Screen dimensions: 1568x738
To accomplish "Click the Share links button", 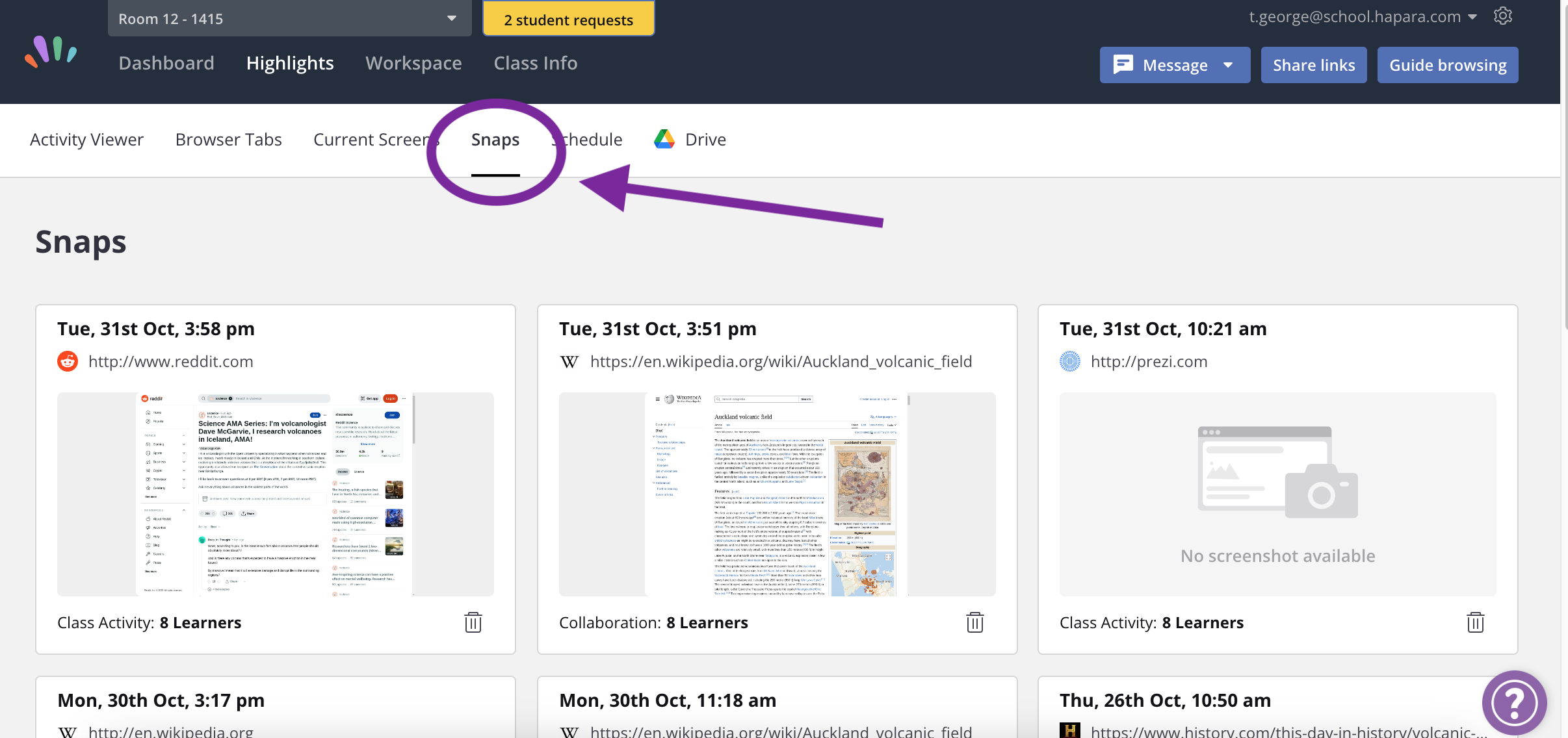I will coord(1314,65).
